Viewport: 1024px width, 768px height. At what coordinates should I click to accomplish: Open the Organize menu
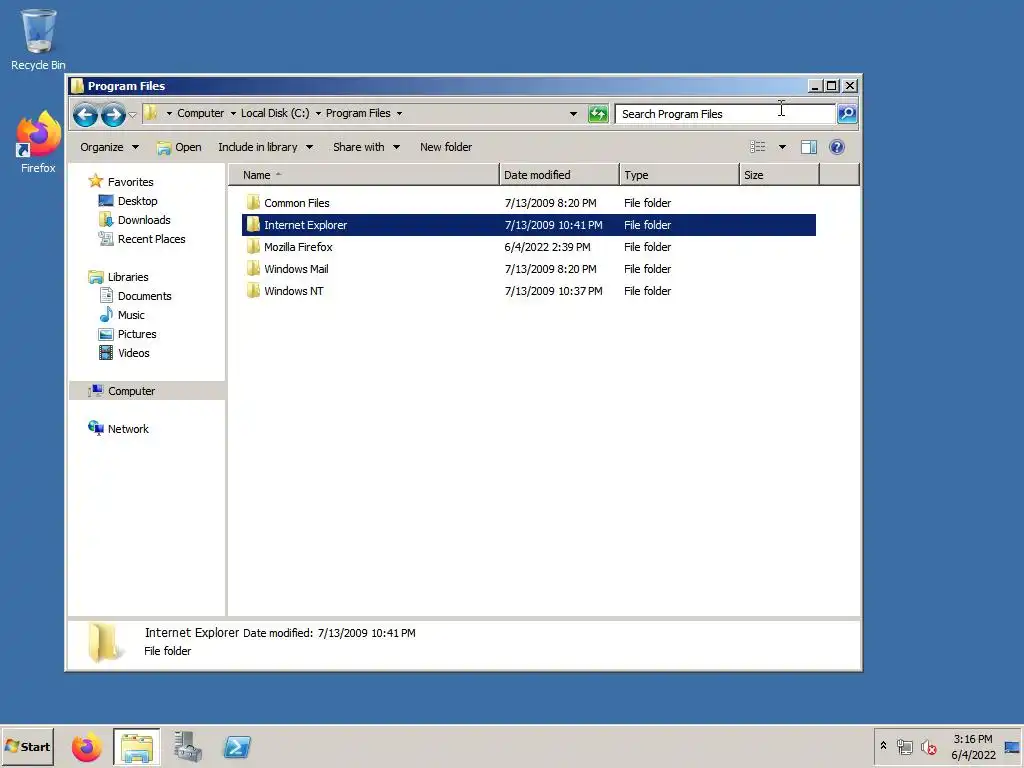click(x=109, y=147)
